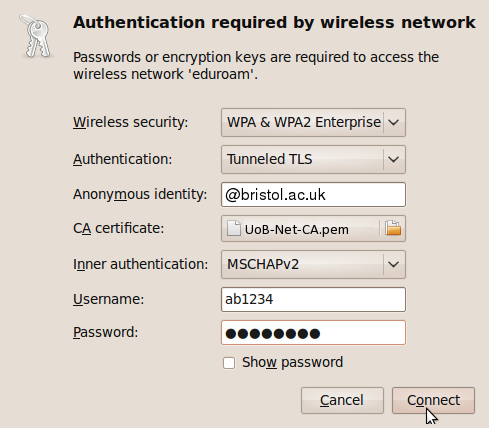Click the Anonymous identity text field

click(x=313, y=194)
